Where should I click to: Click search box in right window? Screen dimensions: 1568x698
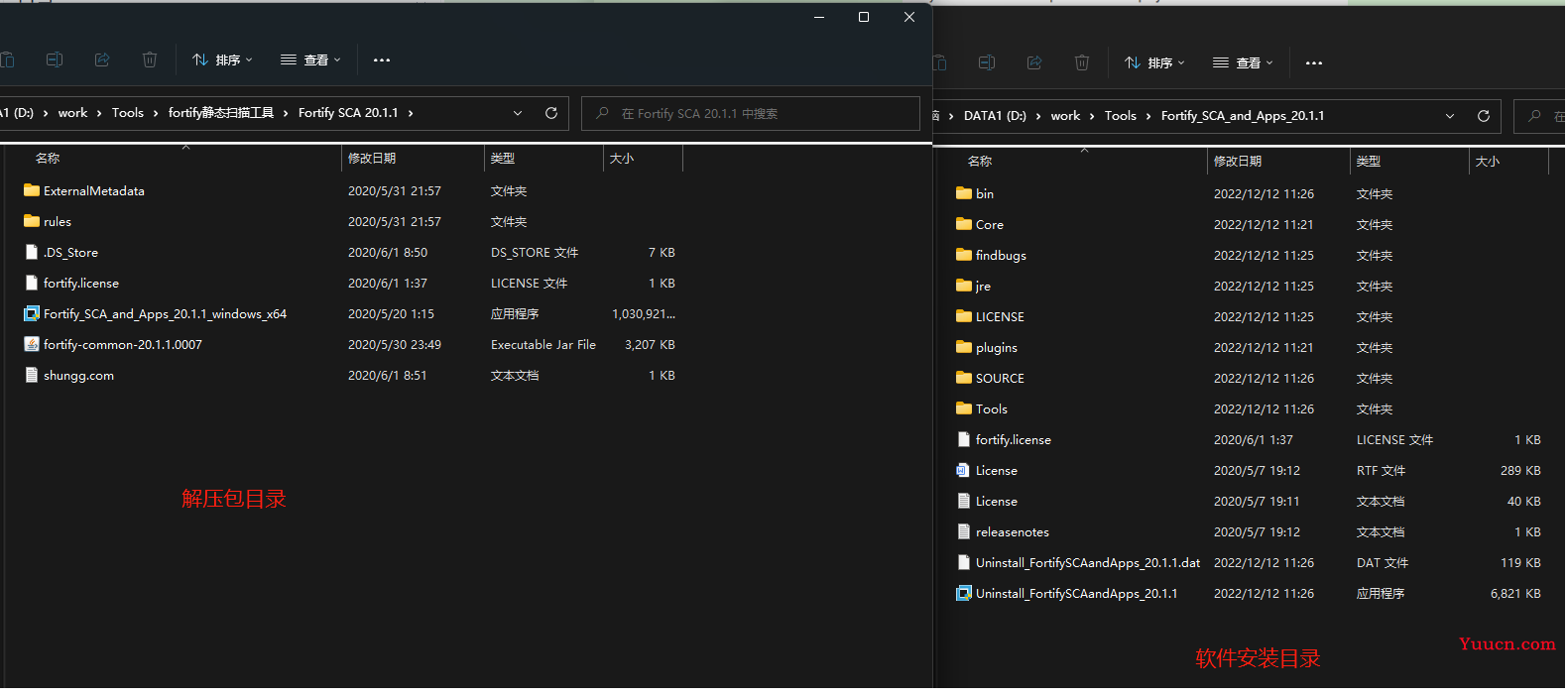point(1540,116)
